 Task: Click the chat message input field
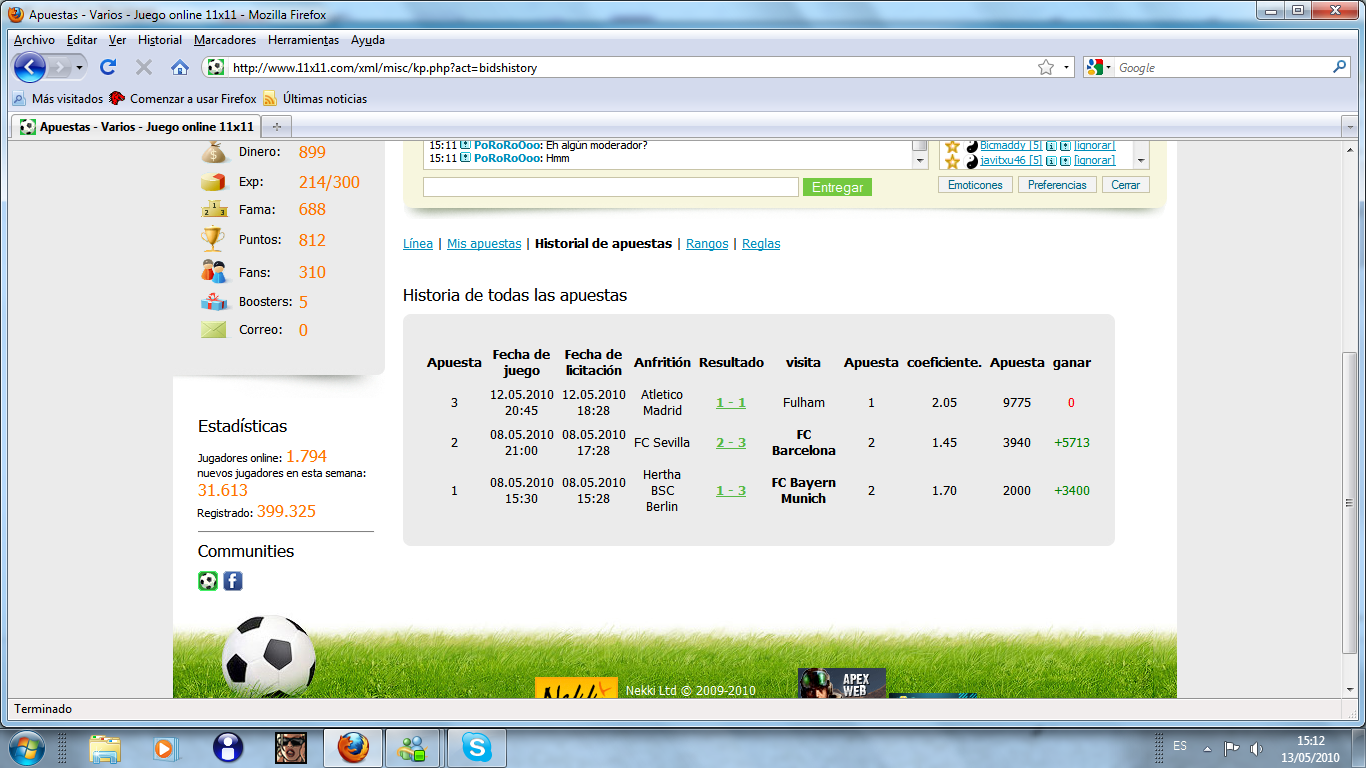click(x=610, y=187)
